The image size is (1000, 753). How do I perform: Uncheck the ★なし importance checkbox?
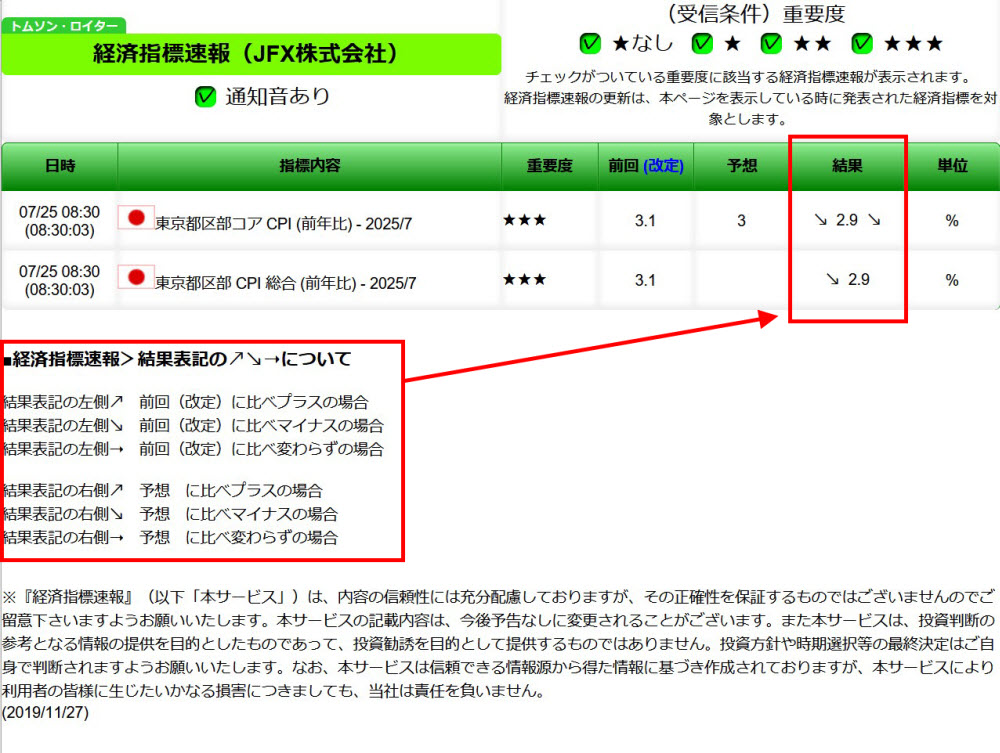click(x=590, y=43)
